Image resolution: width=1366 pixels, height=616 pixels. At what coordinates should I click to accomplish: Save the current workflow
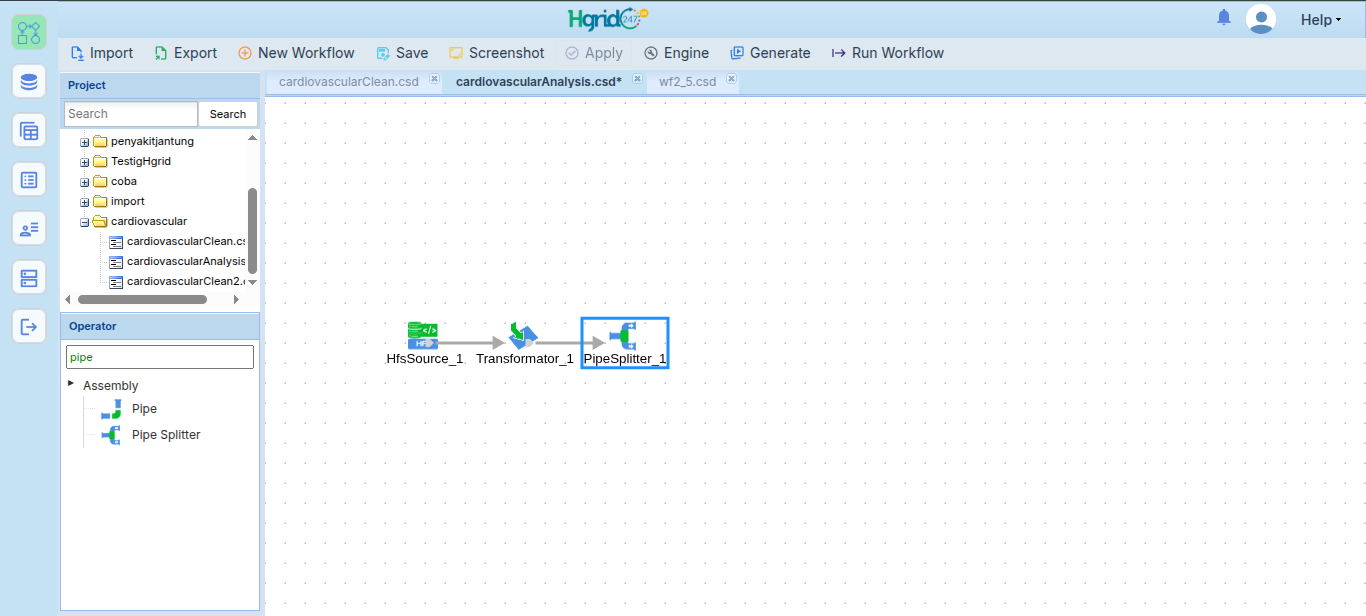(x=402, y=53)
